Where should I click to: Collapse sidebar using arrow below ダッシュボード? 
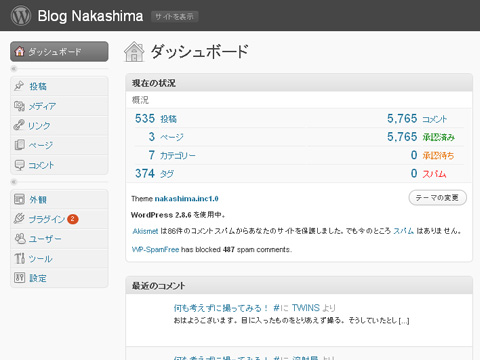[14, 69]
